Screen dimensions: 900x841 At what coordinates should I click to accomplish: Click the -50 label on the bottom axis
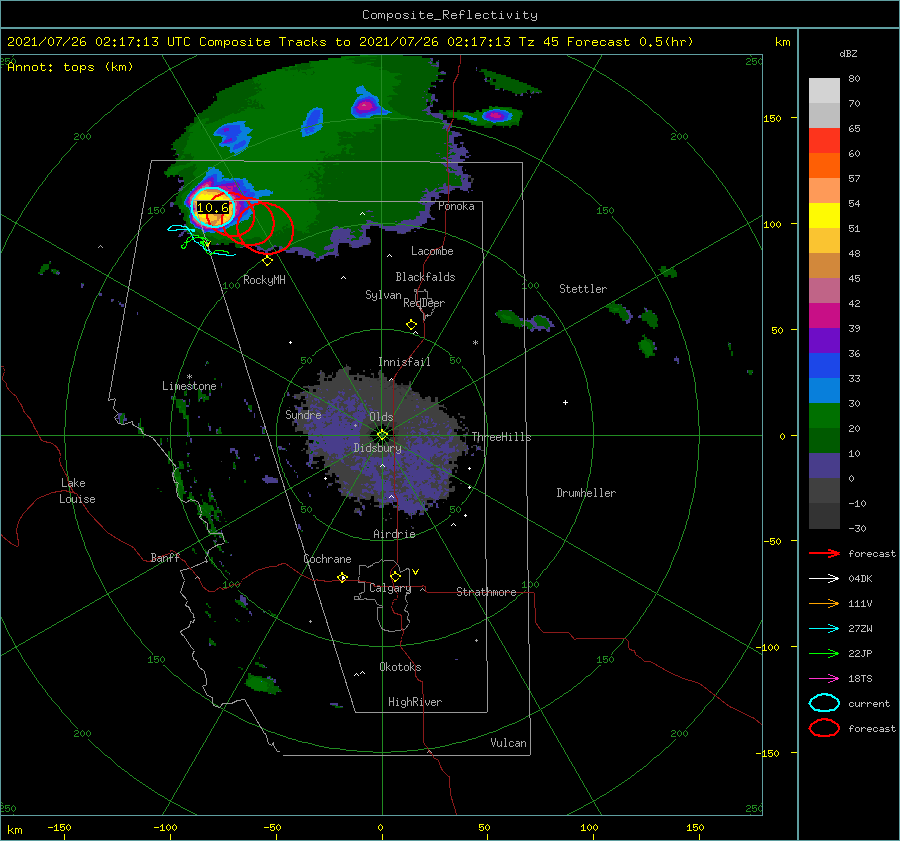272,827
